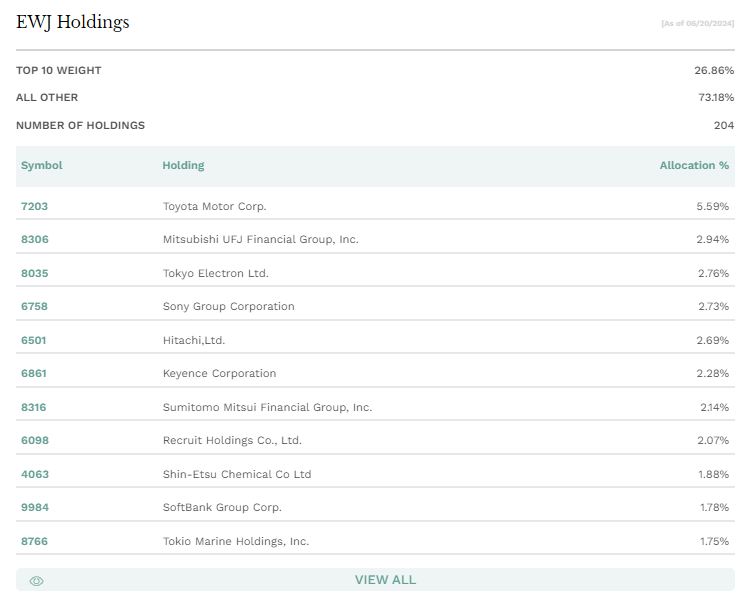Open ticker symbol 4063 link
The width and height of the screenshot is (750, 595).
click(x=35, y=474)
